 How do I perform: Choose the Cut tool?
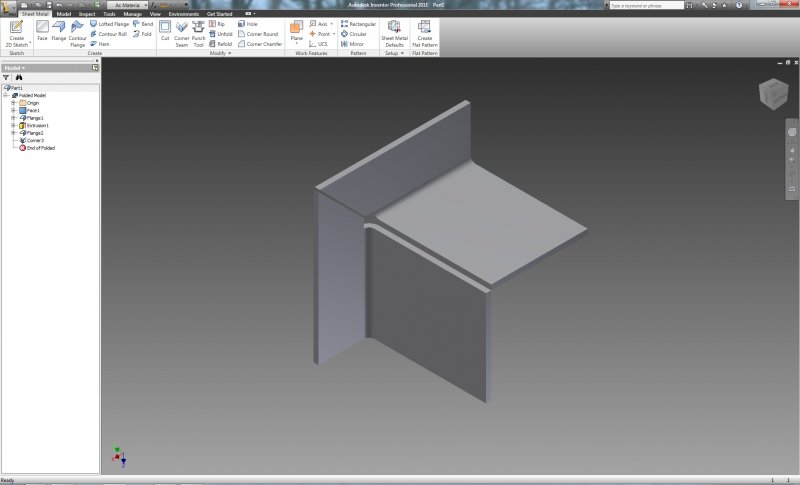tap(165, 32)
